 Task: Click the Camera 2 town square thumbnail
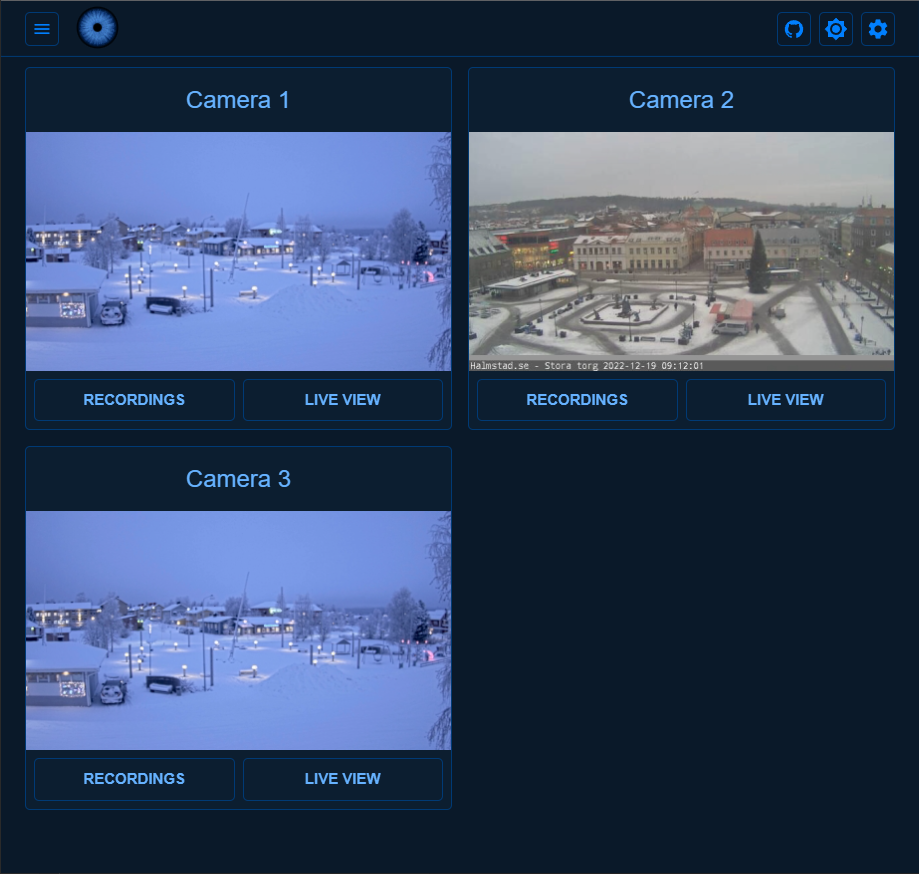pos(681,250)
